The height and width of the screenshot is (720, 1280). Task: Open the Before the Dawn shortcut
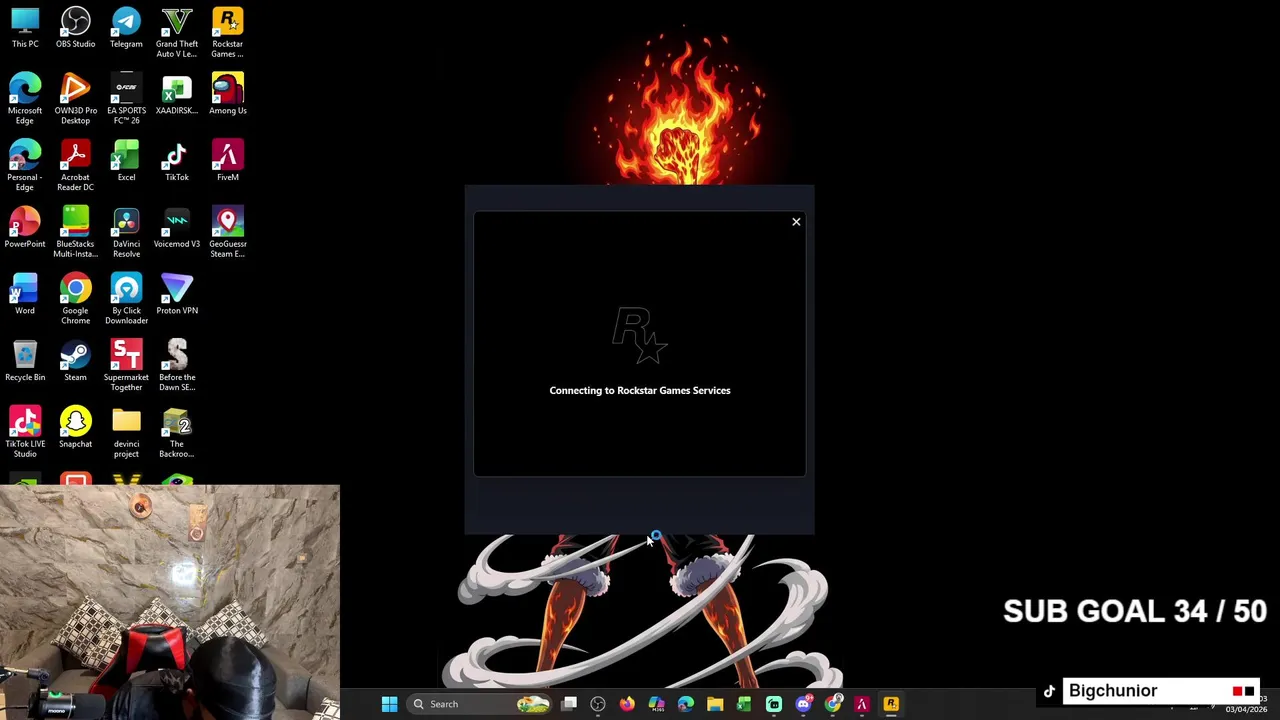coord(177,366)
